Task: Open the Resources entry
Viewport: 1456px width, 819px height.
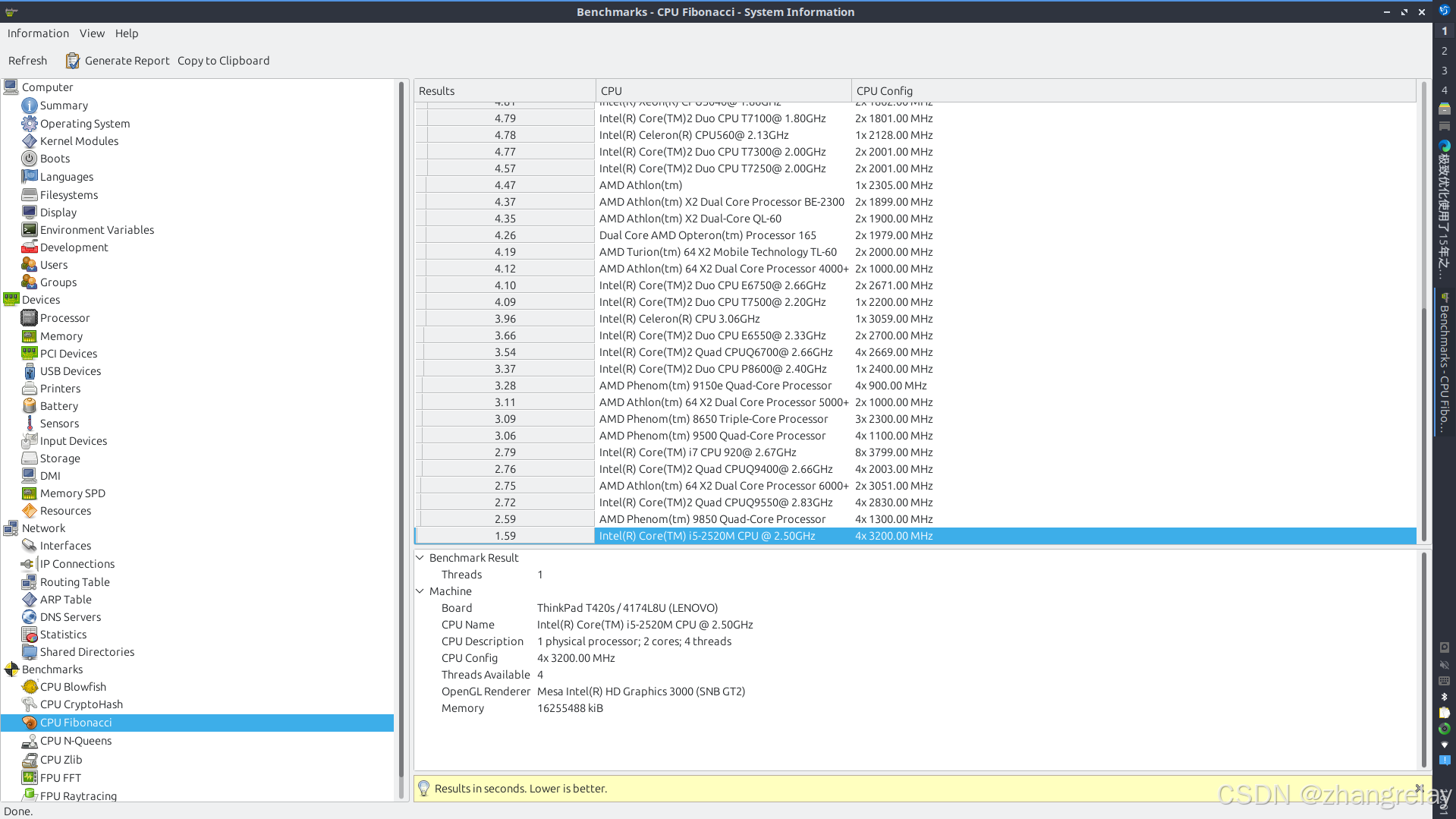Action: 65,511
